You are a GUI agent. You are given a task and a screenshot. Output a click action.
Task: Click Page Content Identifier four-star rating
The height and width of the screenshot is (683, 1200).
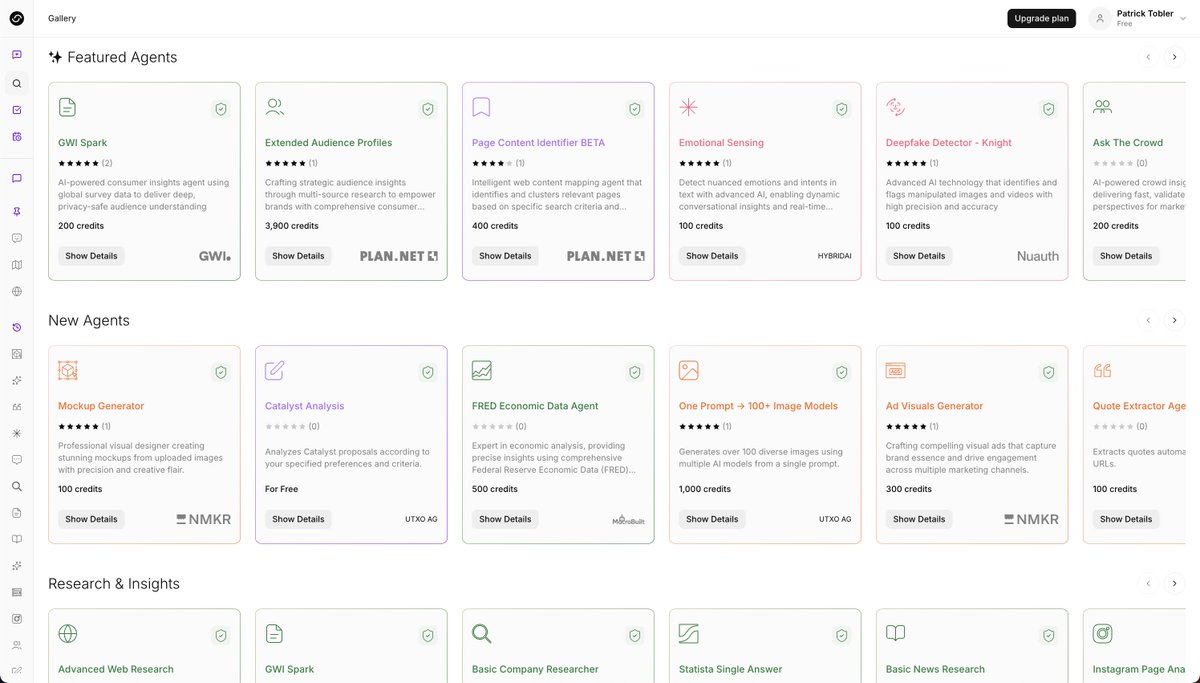492,163
